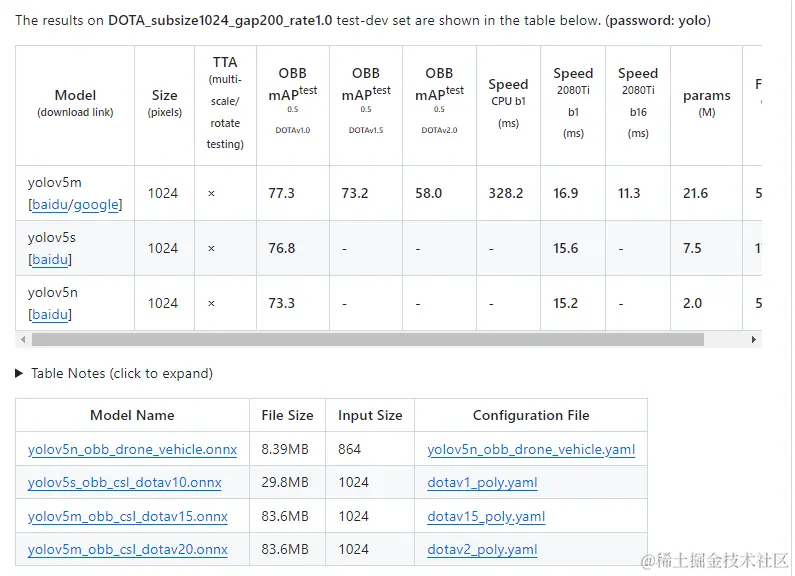Open dotav1_poly.yaml configuration file
The width and height of the screenshot is (795, 576).
tap(482, 483)
